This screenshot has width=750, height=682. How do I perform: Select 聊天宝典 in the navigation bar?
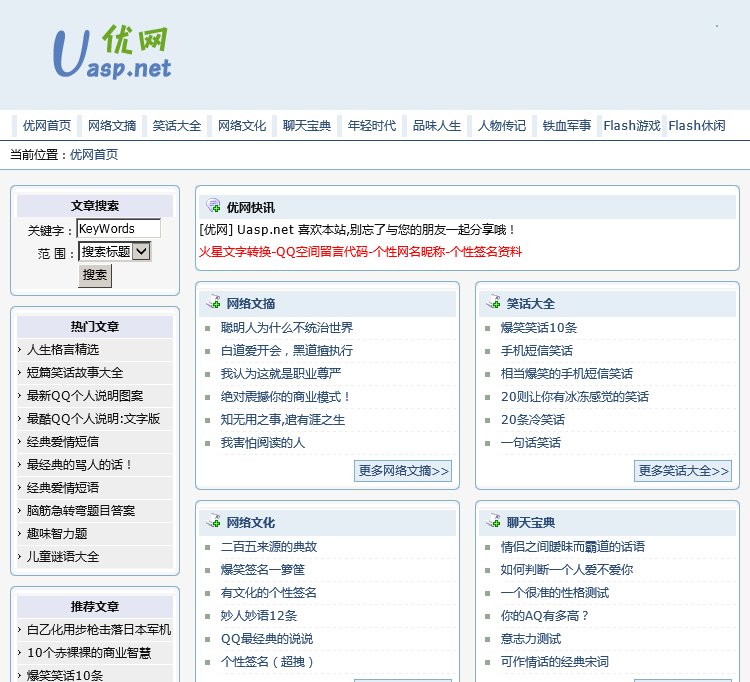pyautogui.click(x=307, y=126)
